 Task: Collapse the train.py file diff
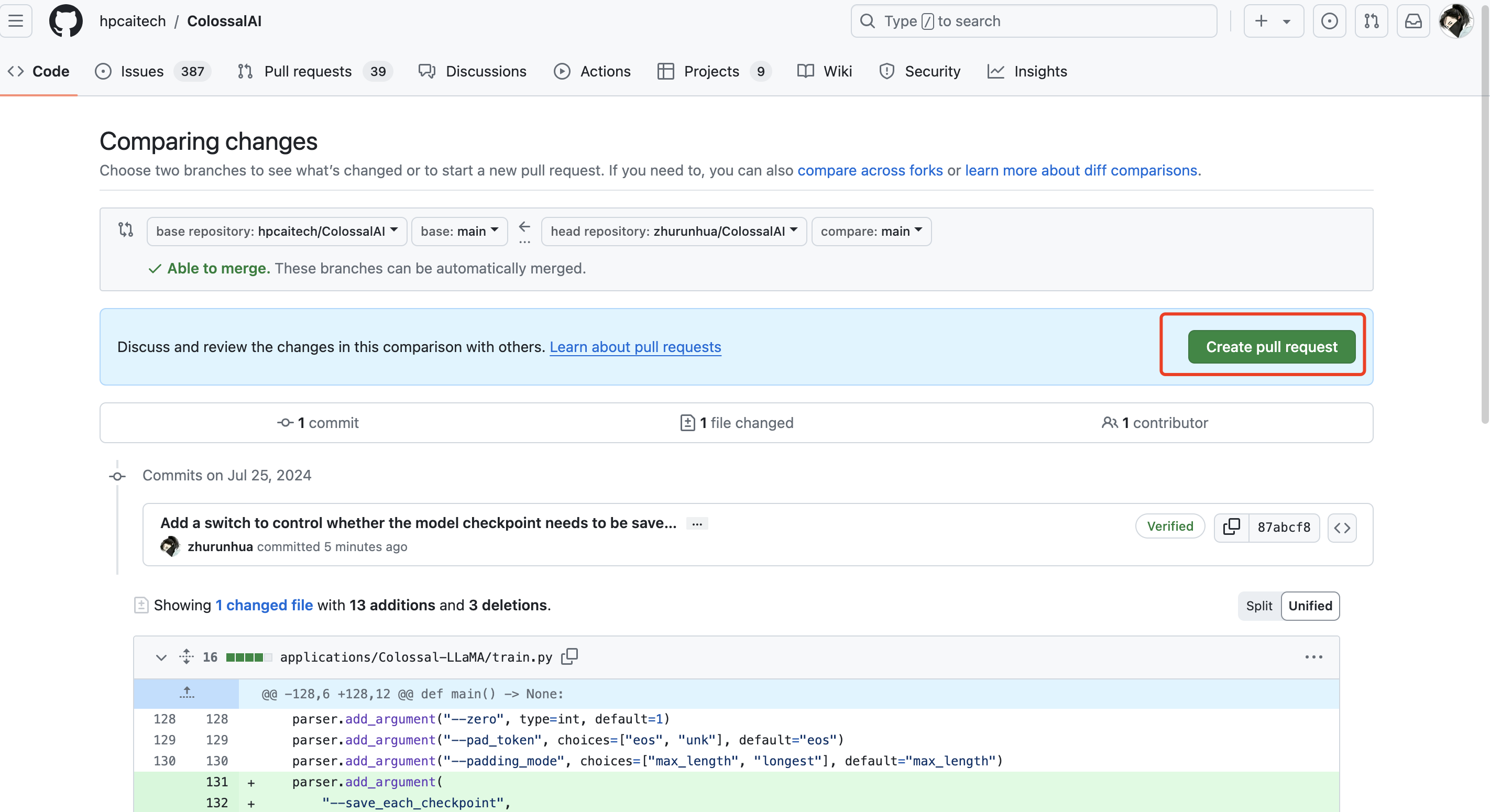(161, 657)
